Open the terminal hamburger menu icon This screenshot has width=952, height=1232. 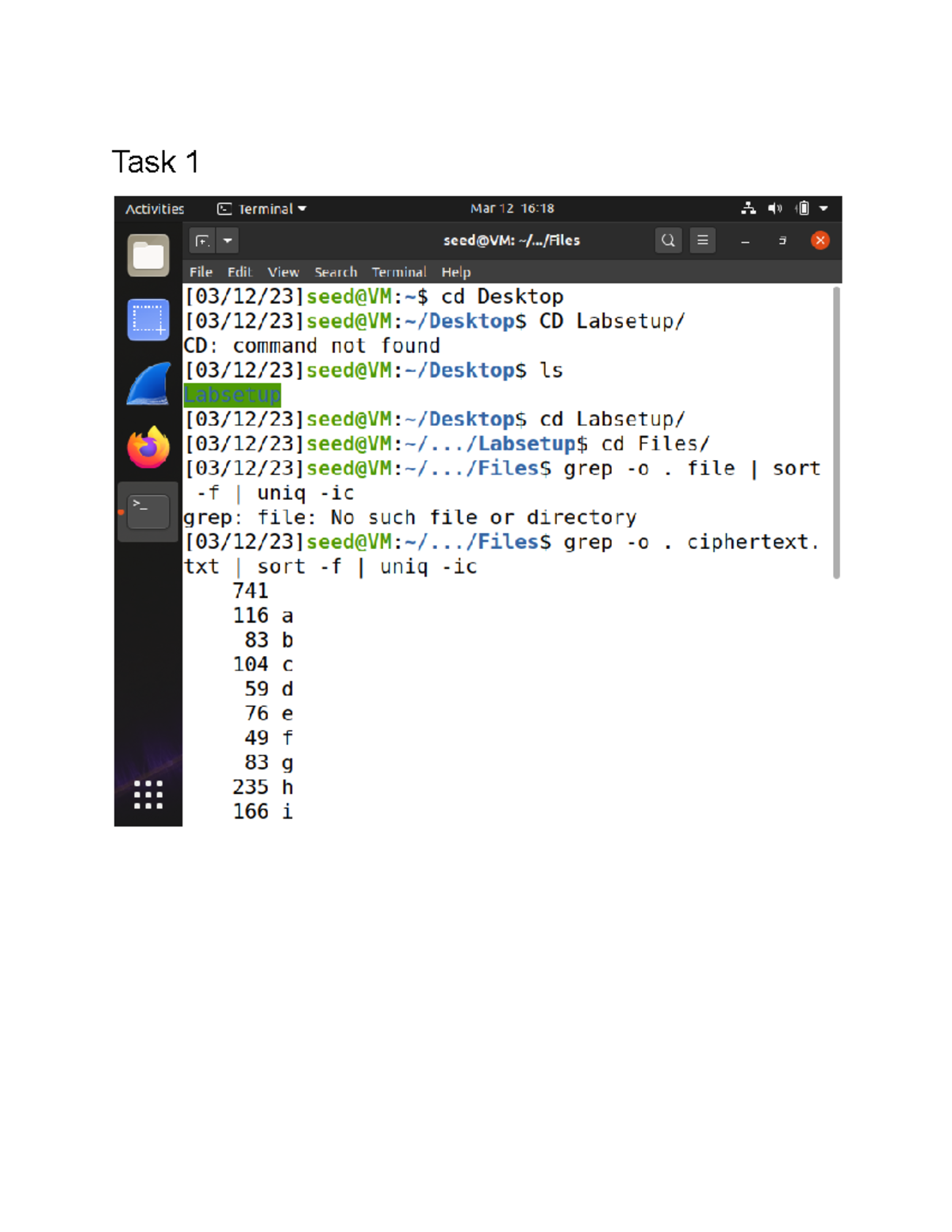coord(702,240)
